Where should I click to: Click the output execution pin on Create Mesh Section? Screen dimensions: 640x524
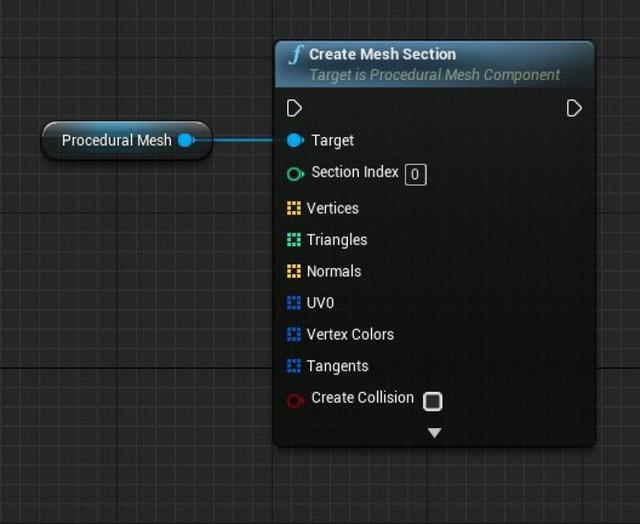point(574,108)
